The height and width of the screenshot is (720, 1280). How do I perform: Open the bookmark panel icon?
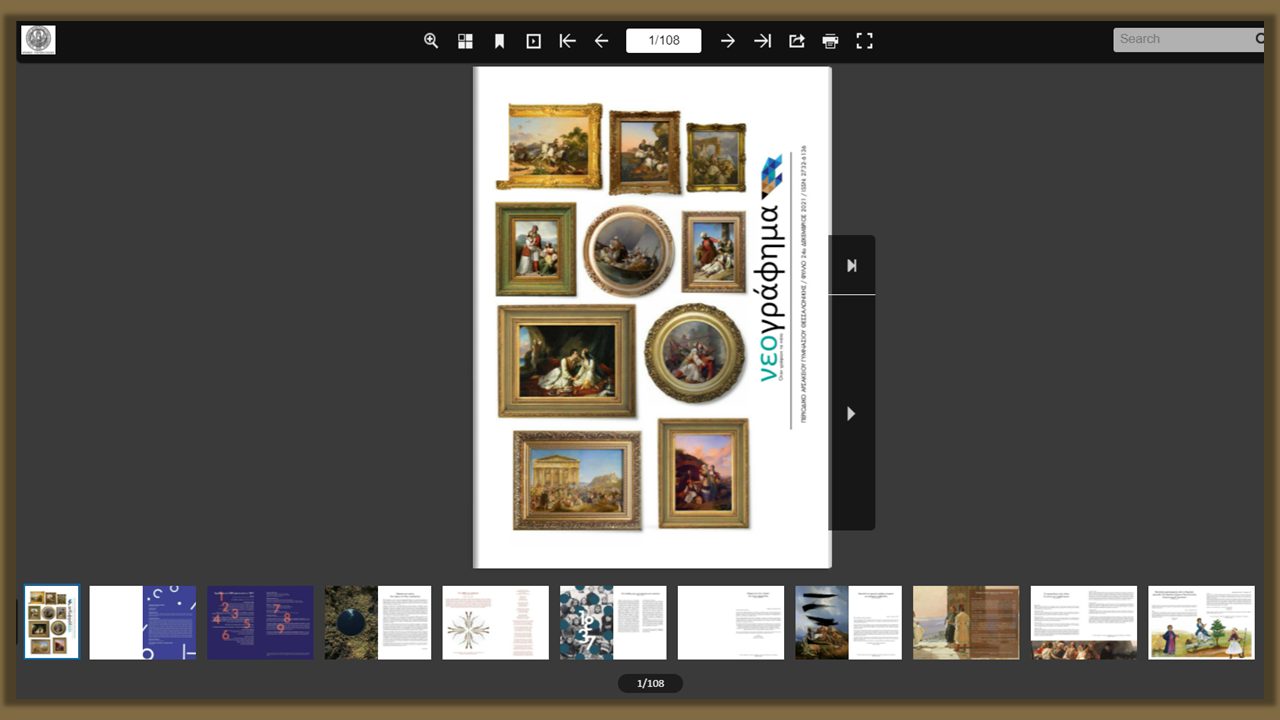pyautogui.click(x=499, y=41)
